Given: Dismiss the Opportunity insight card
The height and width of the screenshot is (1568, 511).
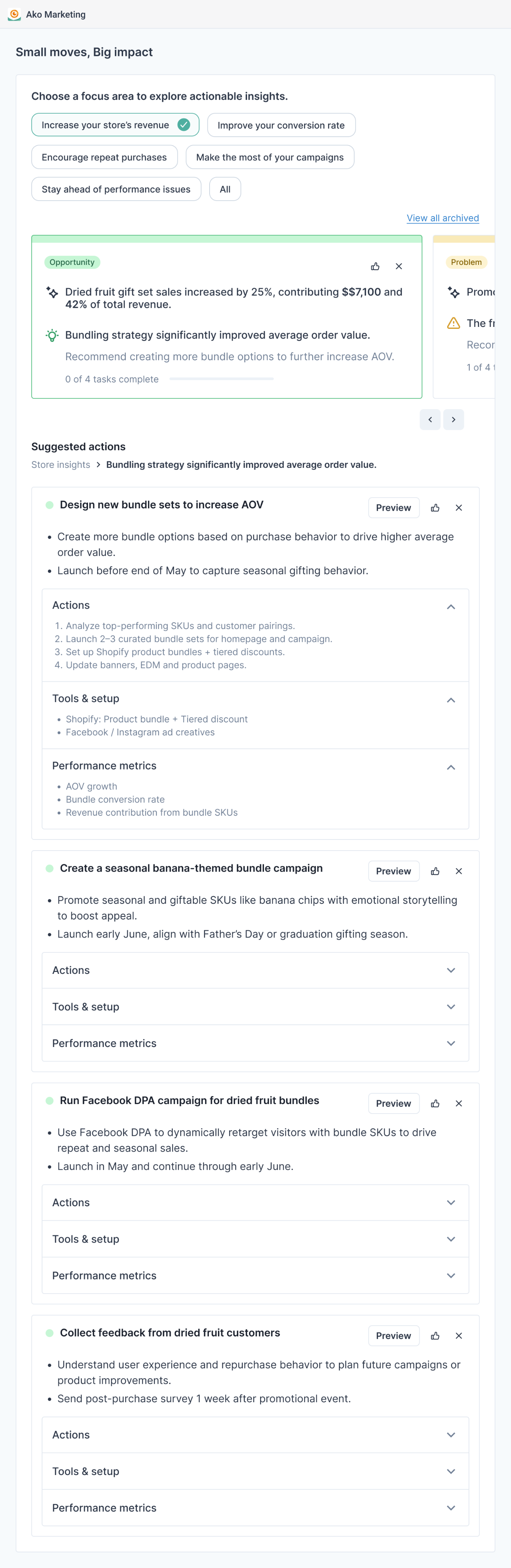Looking at the screenshot, I should click(399, 266).
